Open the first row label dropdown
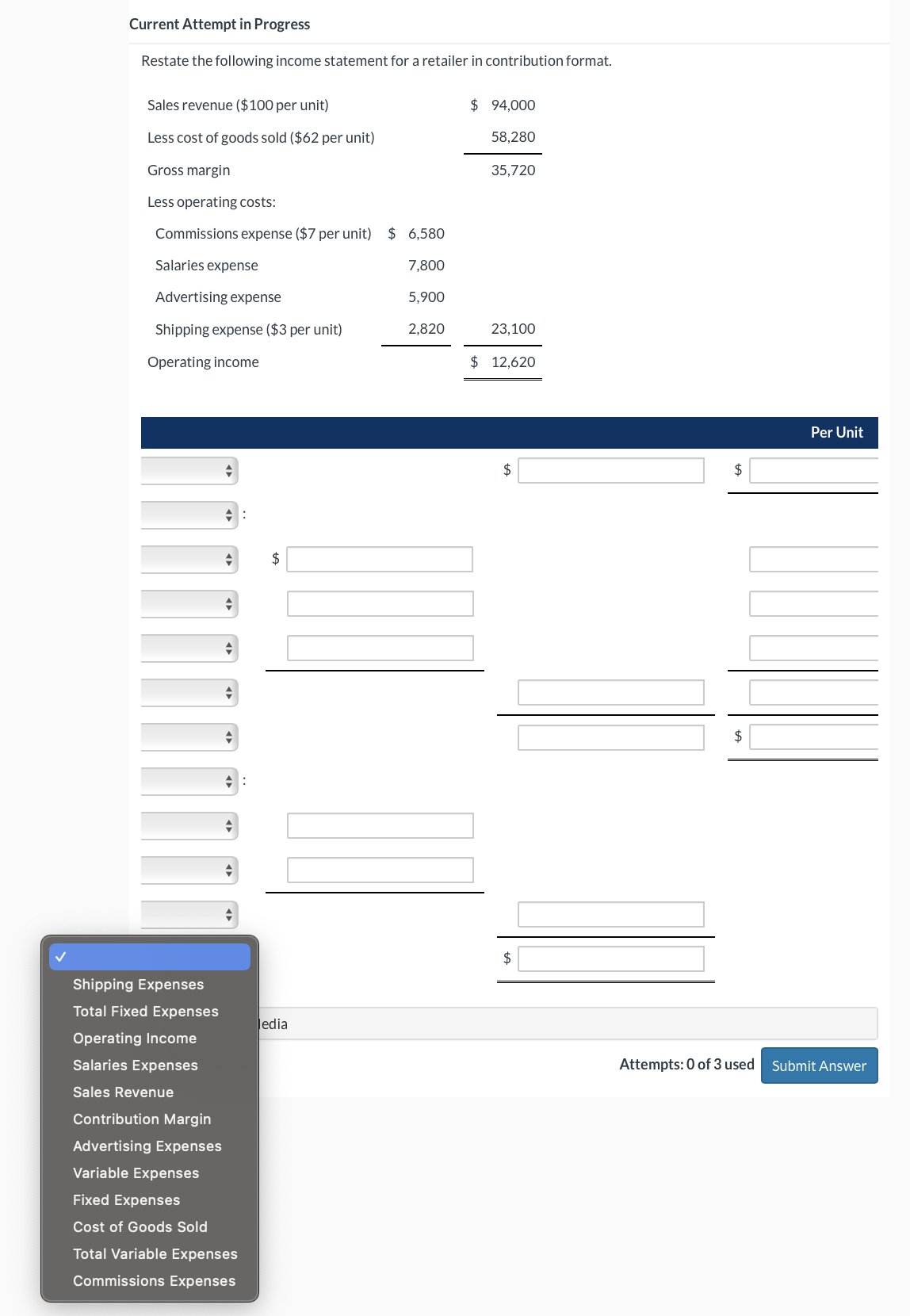The width and height of the screenshot is (910, 1316). (189, 470)
